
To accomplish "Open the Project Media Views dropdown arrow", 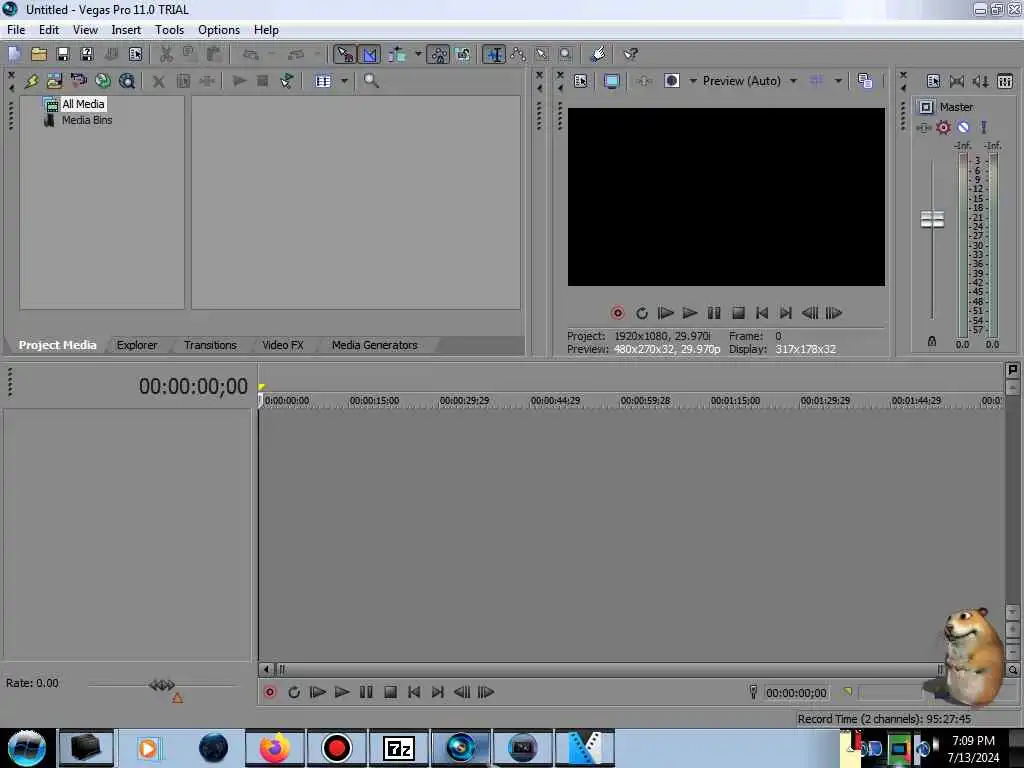I will (344, 81).
